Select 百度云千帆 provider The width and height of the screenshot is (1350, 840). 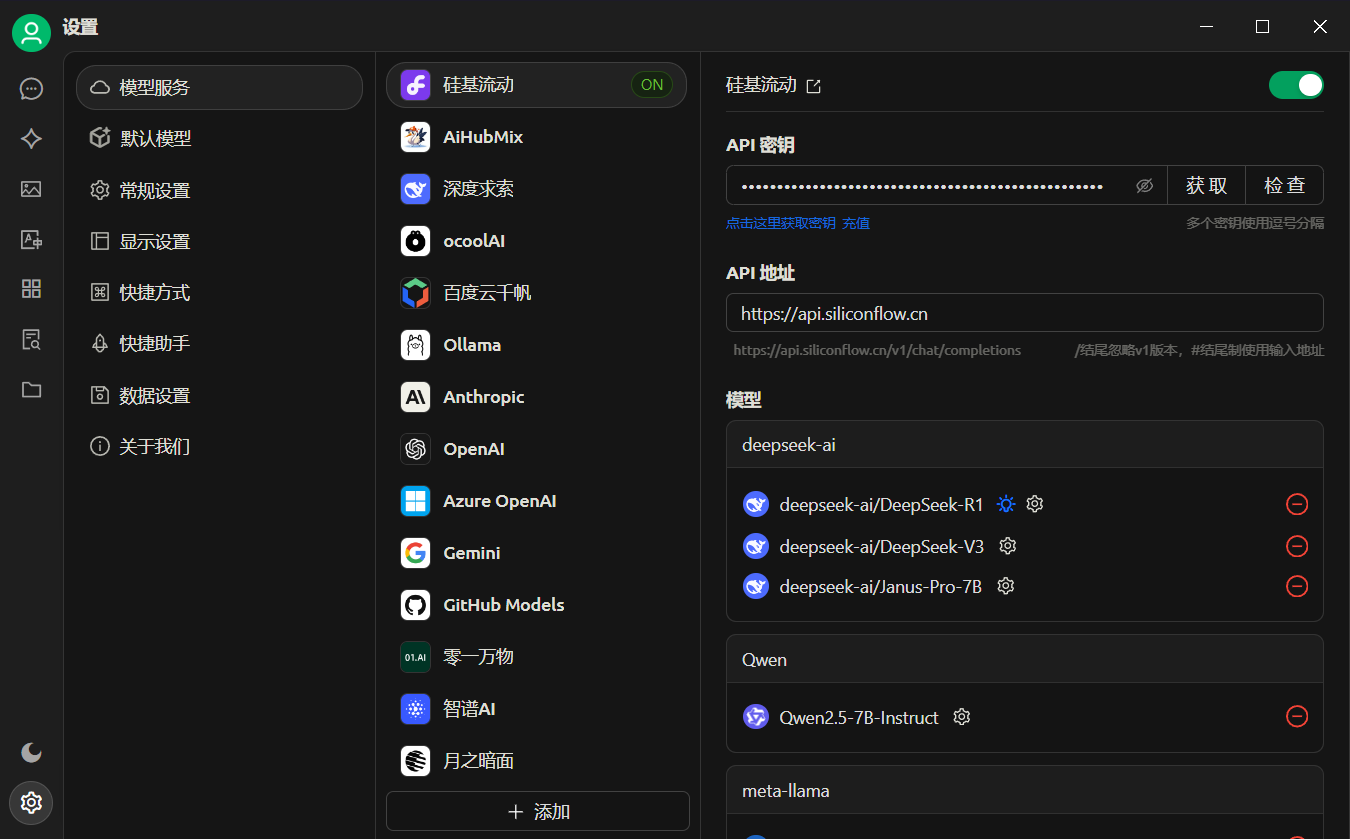click(537, 293)
